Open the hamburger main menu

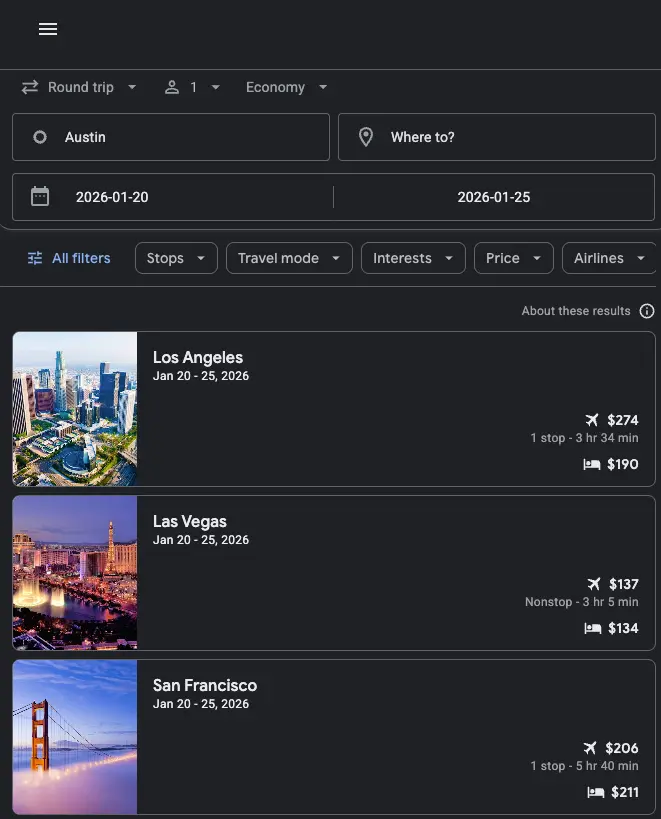pyautogui.click(x=48, y=29)
